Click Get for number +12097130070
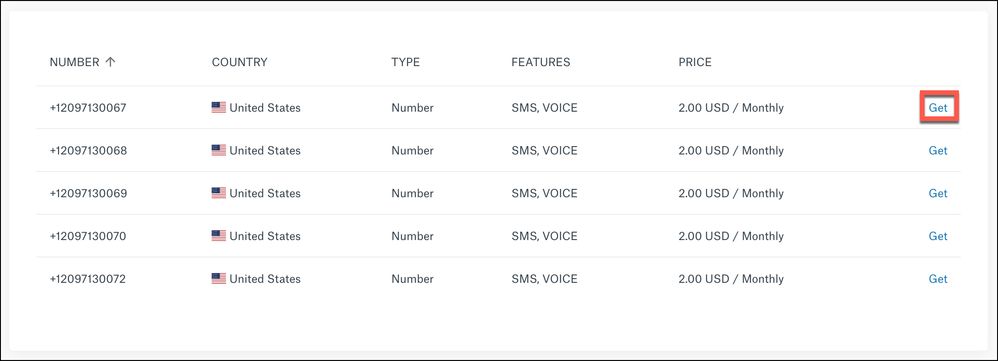This screenshot has height=361, width=998. point(938,236)
